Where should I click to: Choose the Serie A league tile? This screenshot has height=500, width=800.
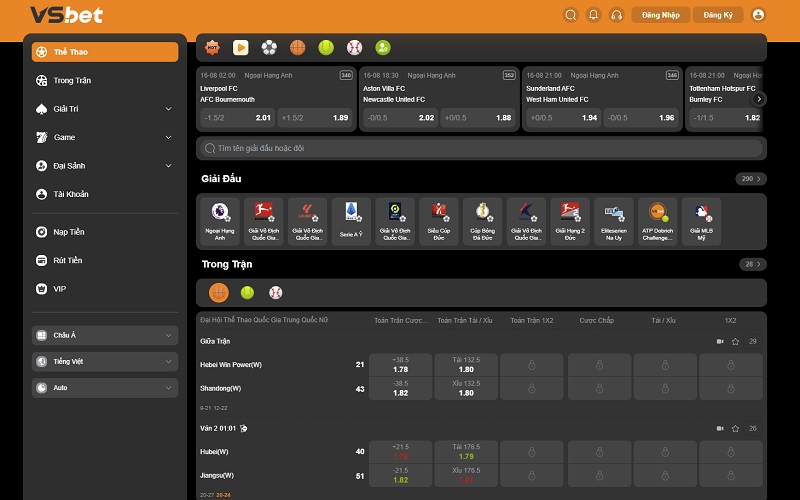[x=351, y=221]
